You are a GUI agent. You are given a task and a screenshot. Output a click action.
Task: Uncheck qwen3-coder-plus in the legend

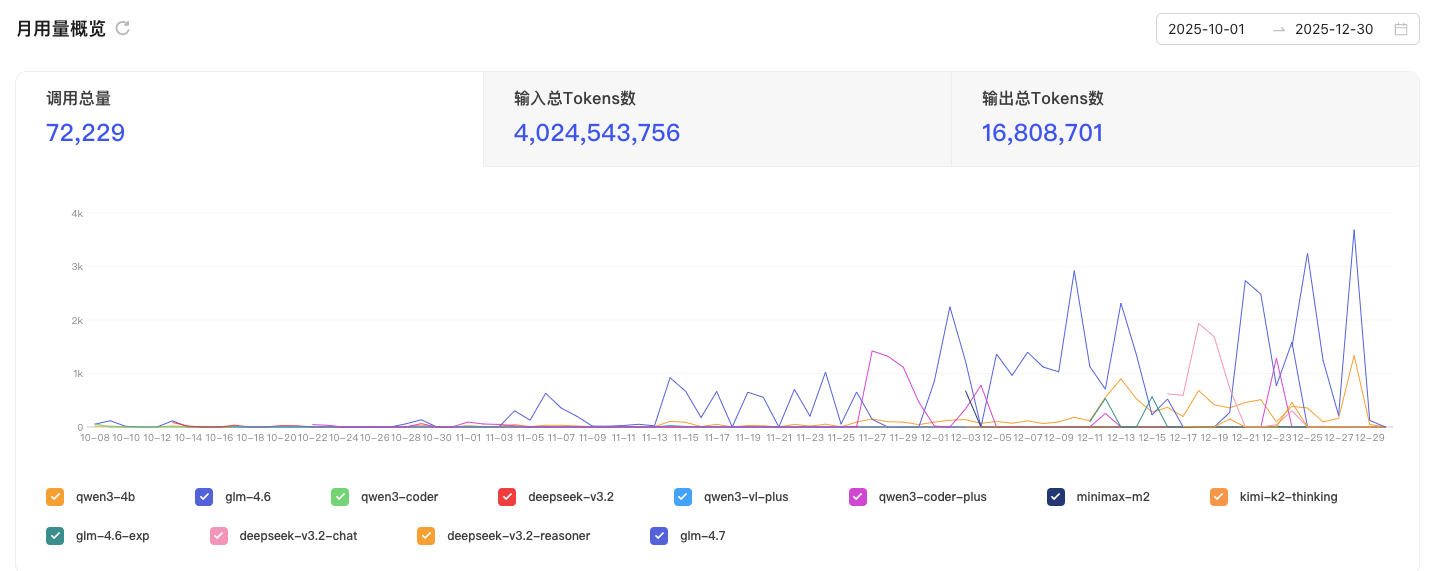(858, 496)
